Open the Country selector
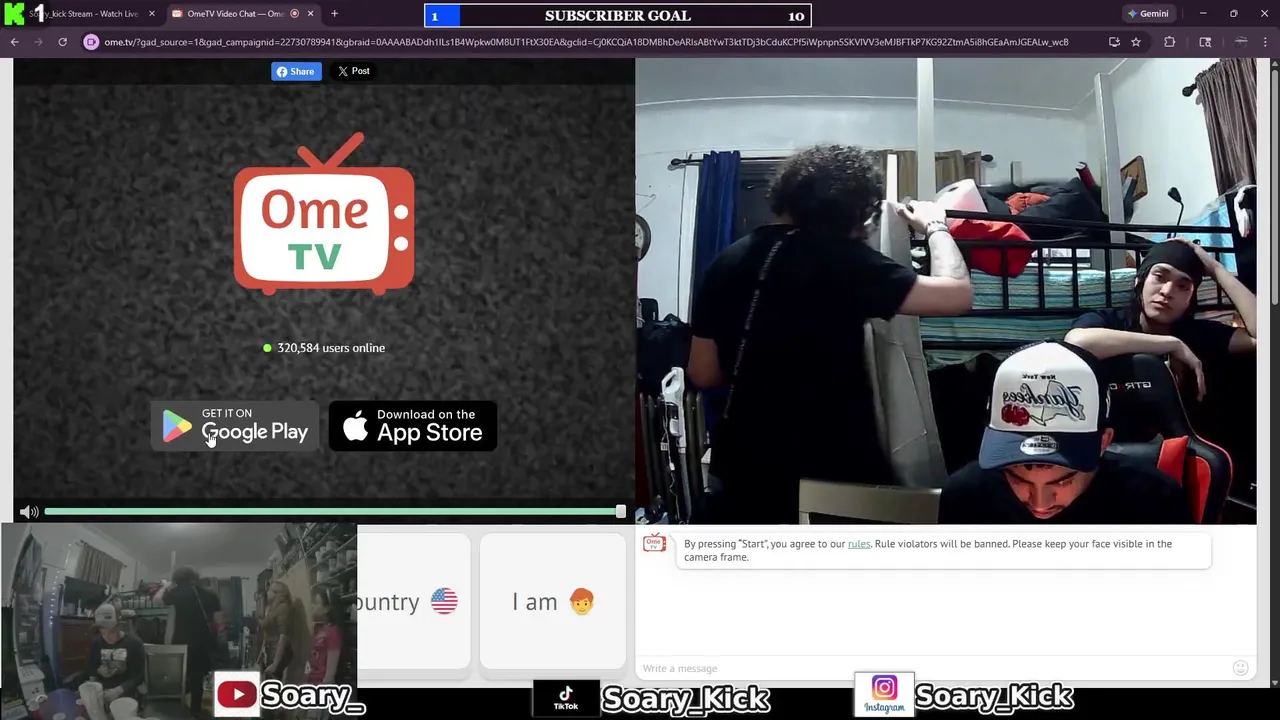 click(x=413, y=601)
